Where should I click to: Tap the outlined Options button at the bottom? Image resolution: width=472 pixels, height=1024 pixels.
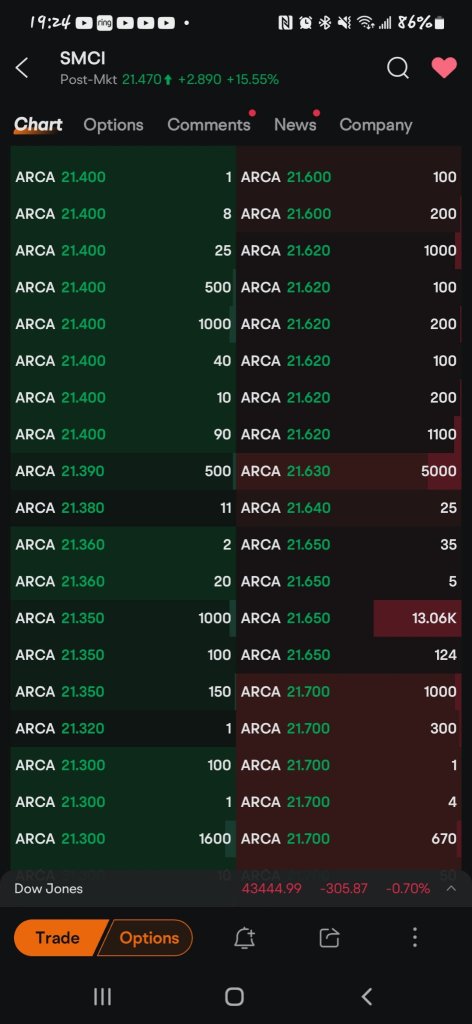click(149, 938)
